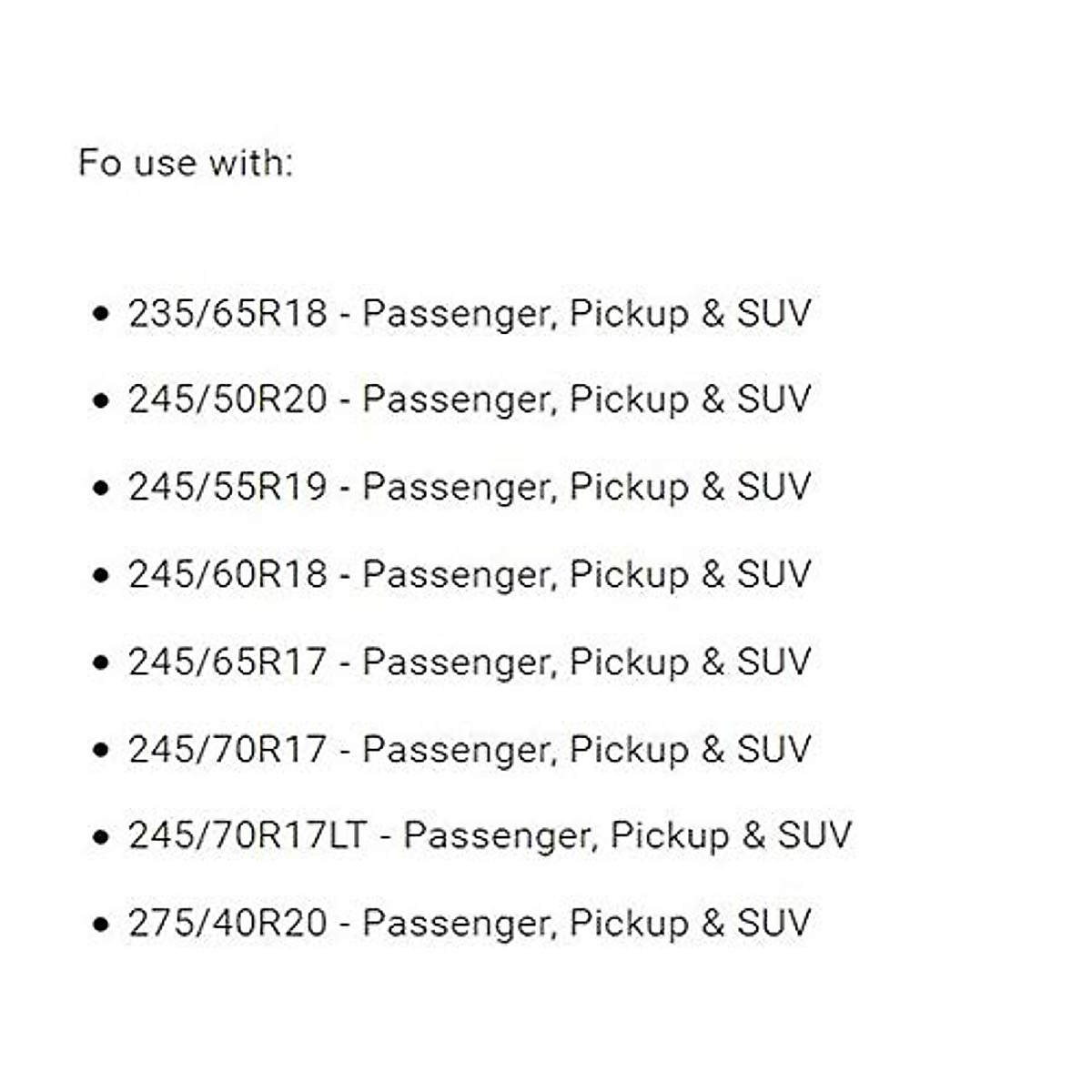Click "Passenger, Pickup & SUV" on the 275/40R20 row
The width and height of the screenshot is (1092, 1092).
[x=586, y=924]
